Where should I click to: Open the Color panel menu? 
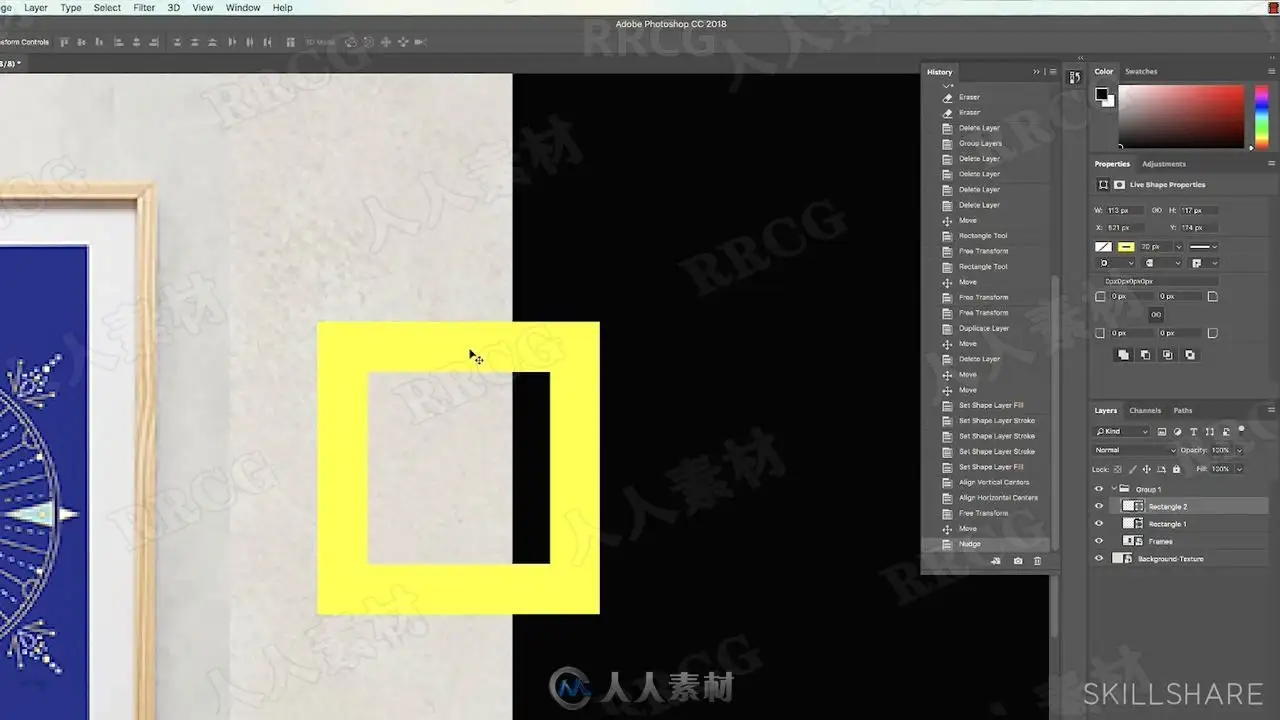(1272, 72)
